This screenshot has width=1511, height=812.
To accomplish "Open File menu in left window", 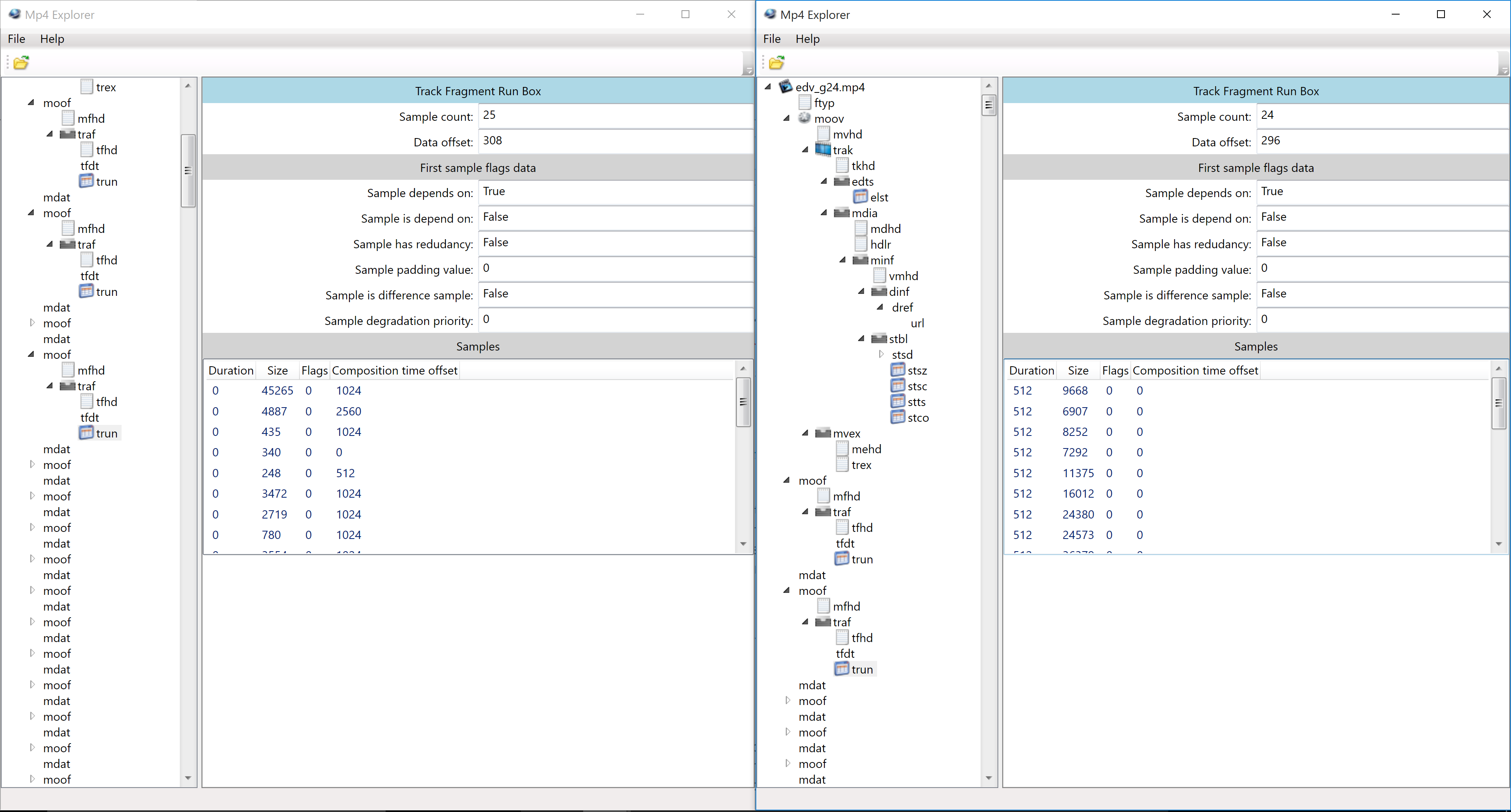I will coord(17,39).
